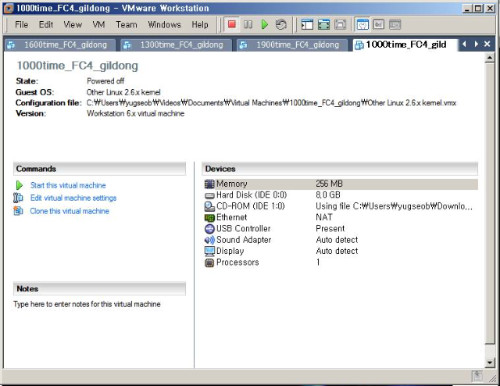
Task: Click the Ethernet value NAT
Action: coord(324,217)
